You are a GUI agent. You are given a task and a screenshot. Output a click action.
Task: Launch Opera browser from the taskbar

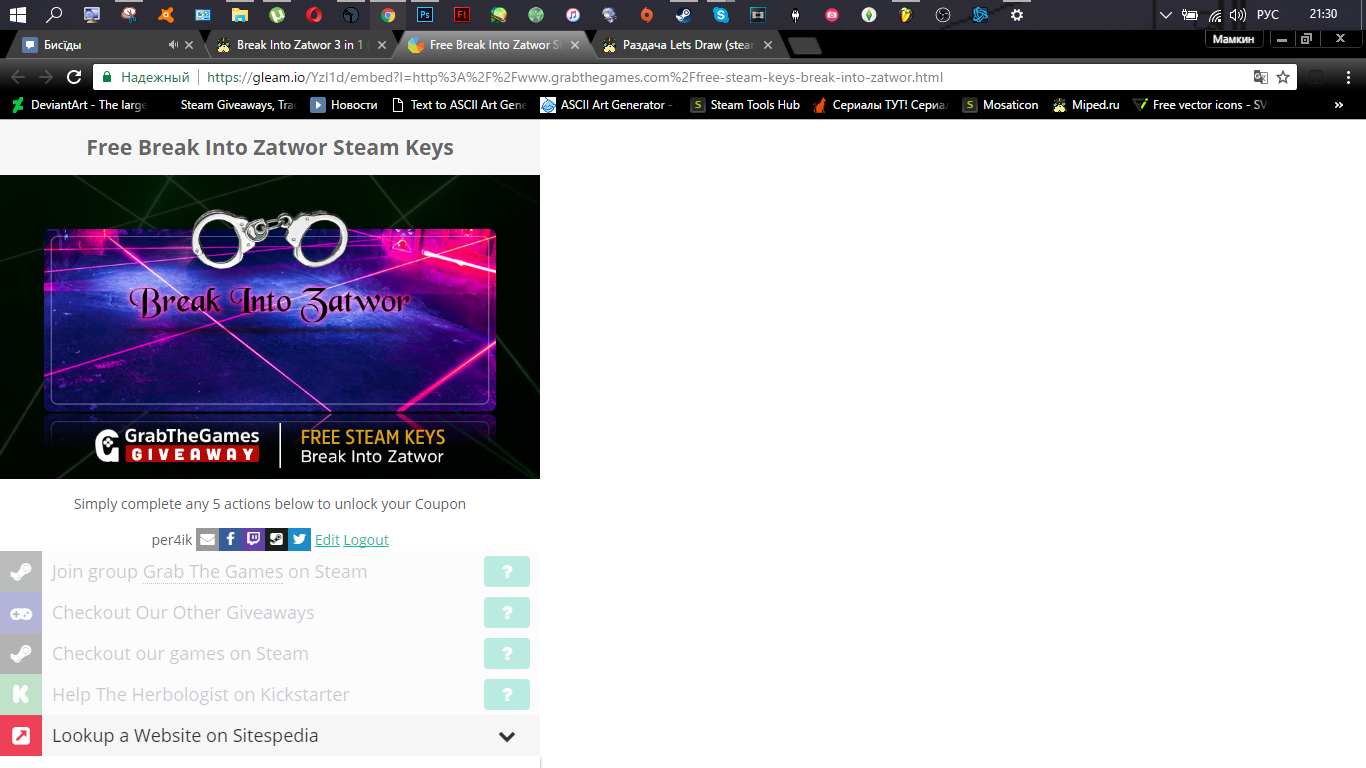[x=314, y=15]
